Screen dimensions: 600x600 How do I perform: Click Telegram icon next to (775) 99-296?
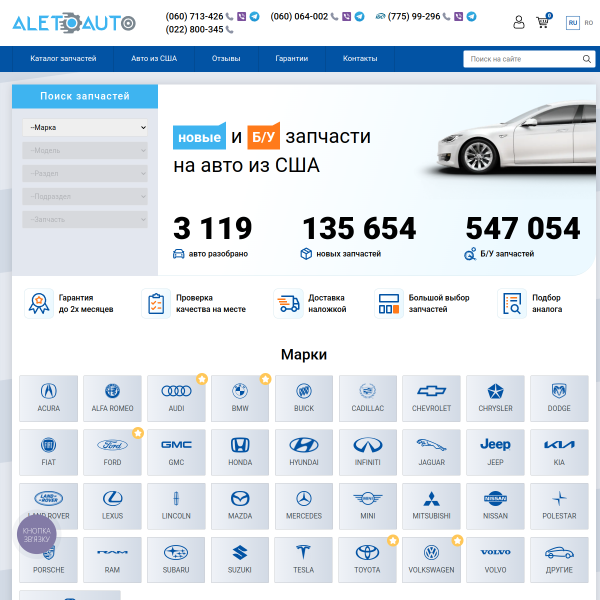pyautogui.click(x=471, y=16)
